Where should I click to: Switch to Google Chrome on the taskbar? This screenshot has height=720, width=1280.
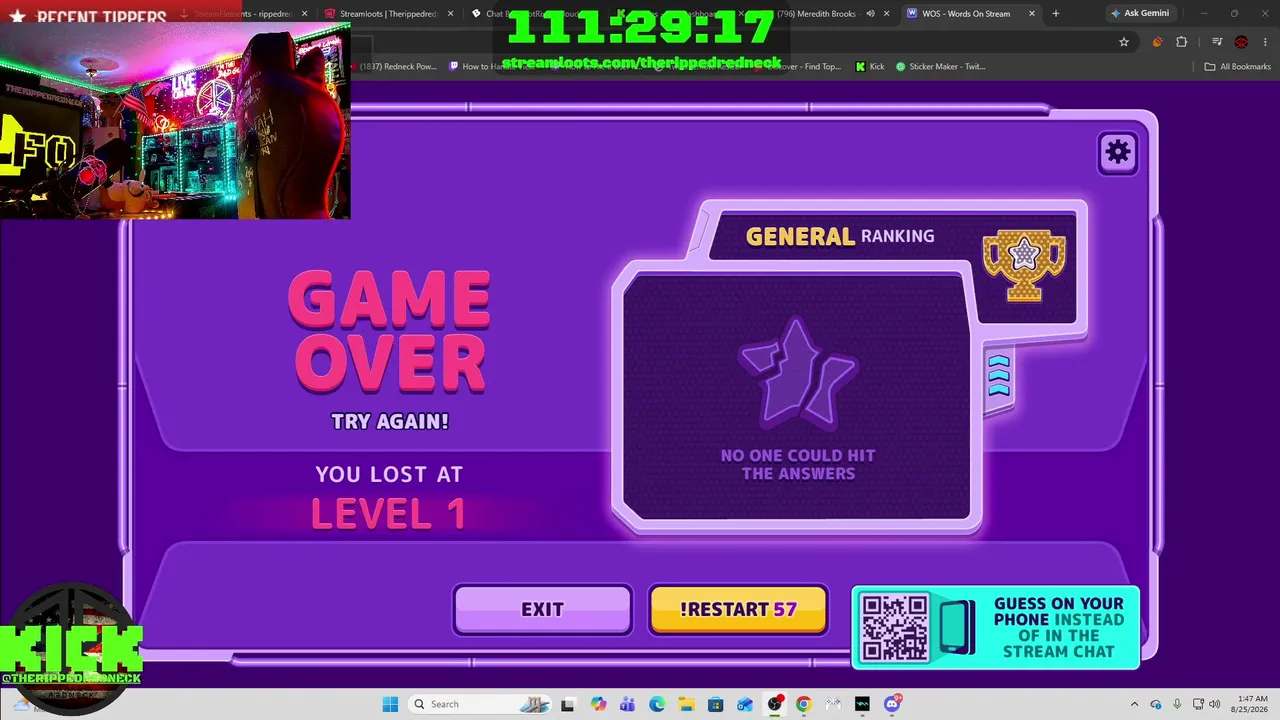click(803, 704)
